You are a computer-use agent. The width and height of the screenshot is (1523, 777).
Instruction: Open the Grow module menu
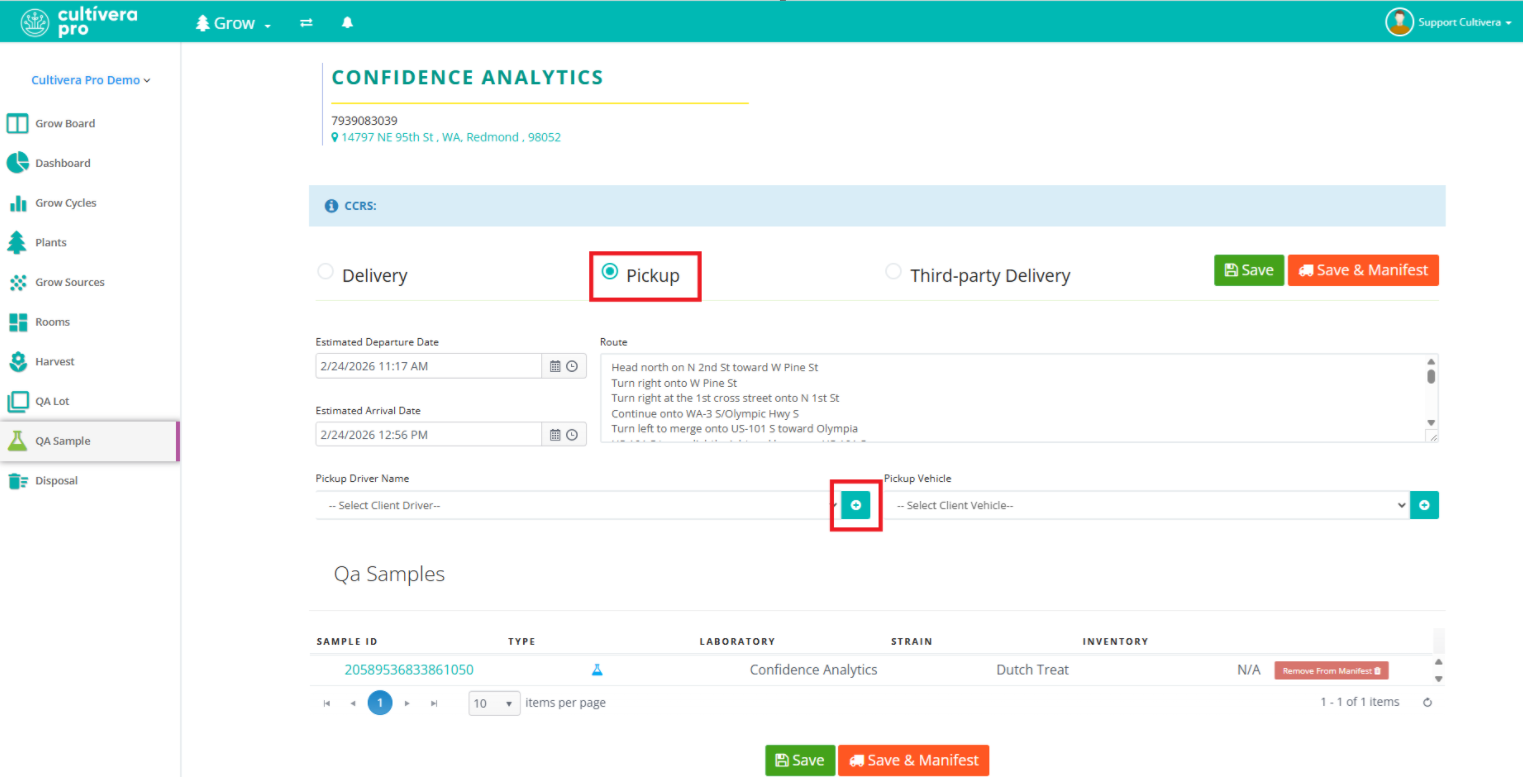coord(233,22)
